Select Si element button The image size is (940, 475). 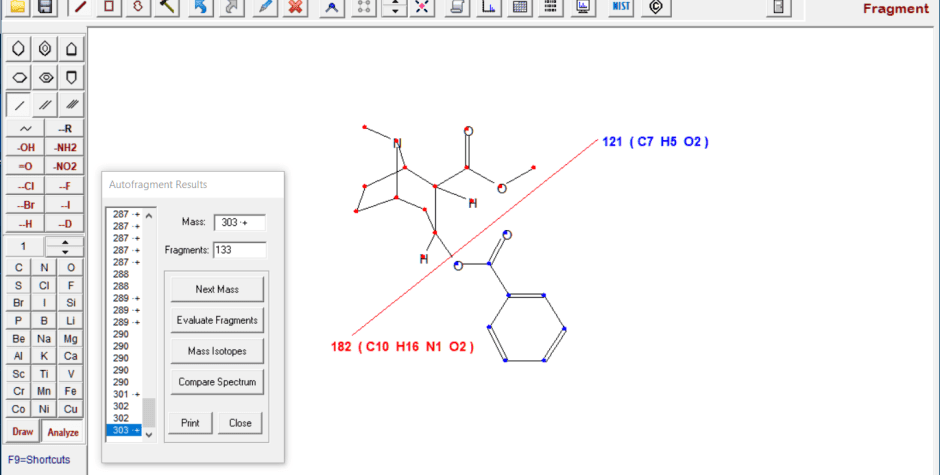[x=71, y=303]
